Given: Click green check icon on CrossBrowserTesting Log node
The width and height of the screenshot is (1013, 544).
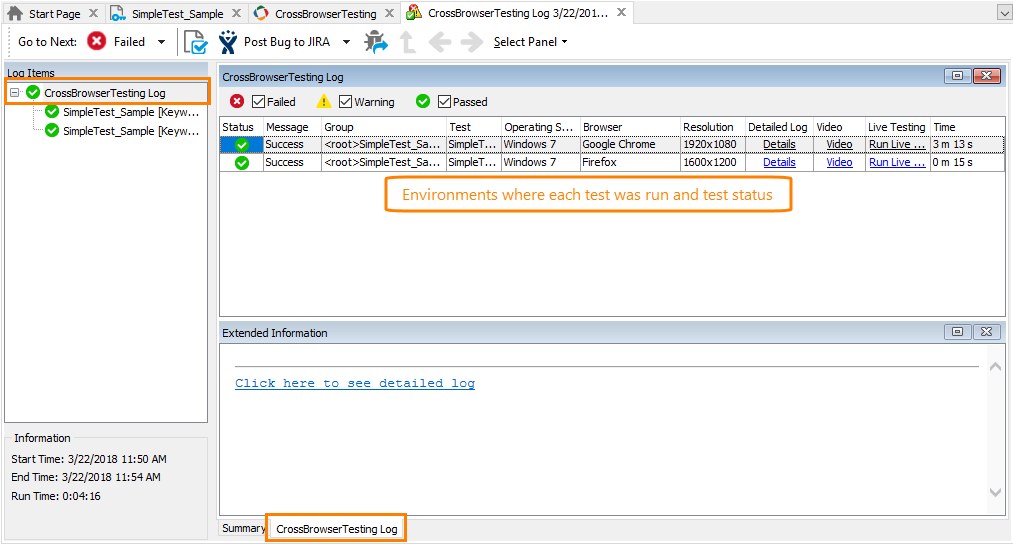Looking at the screenshot, I should click(33, 93).
